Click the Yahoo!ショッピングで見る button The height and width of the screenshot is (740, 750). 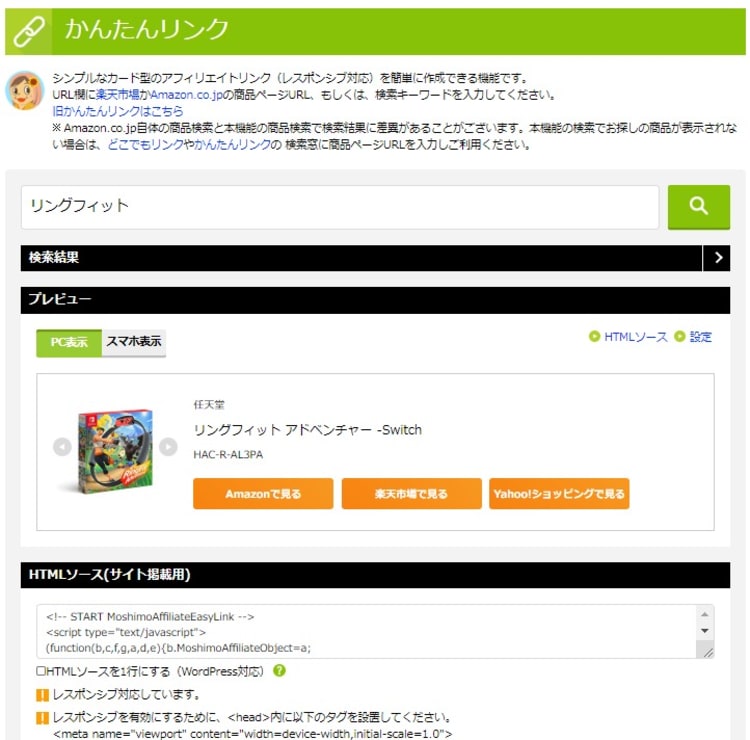pyautogui.click(x=559, y=494)
